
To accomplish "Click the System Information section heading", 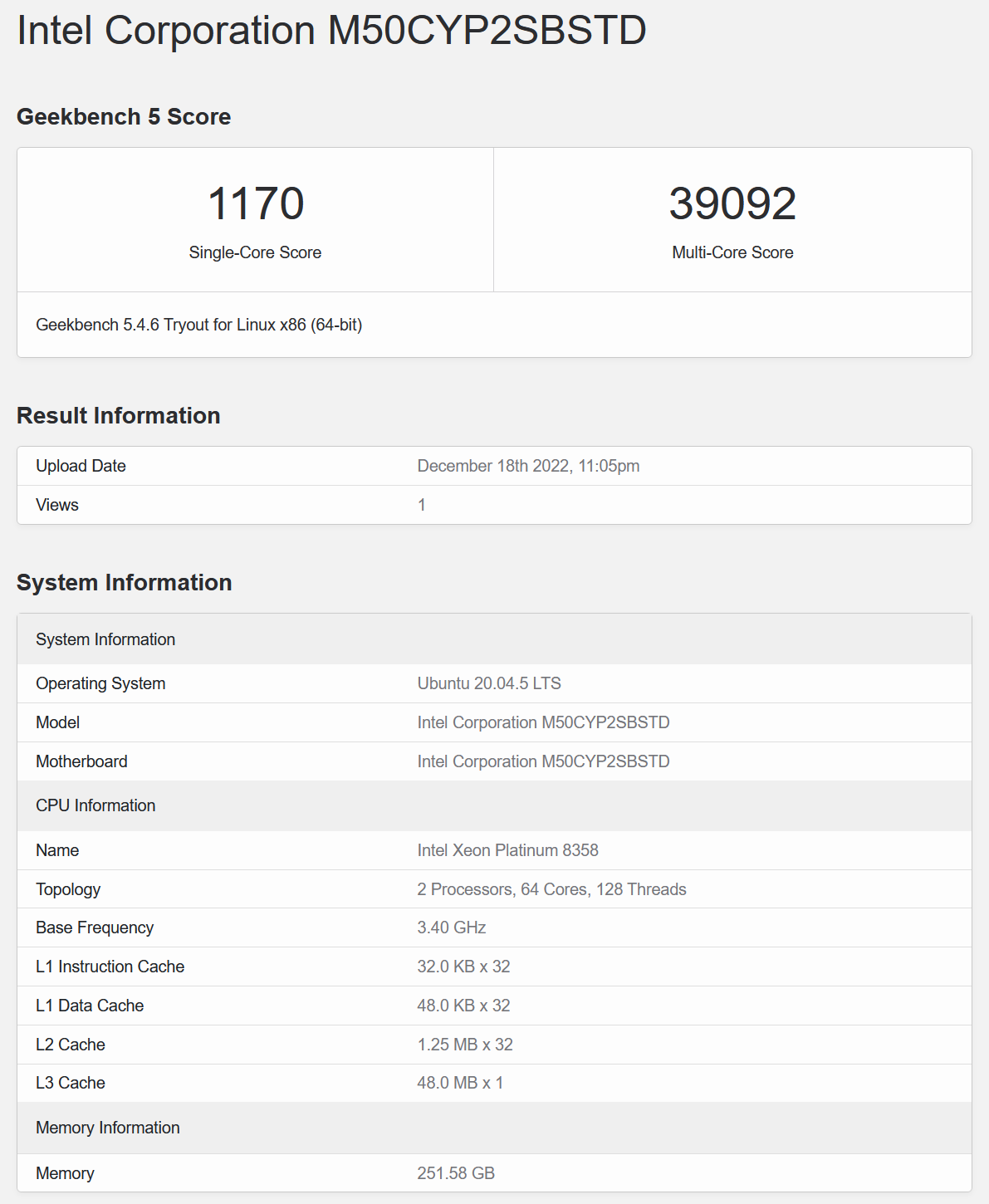I will 125,582.
